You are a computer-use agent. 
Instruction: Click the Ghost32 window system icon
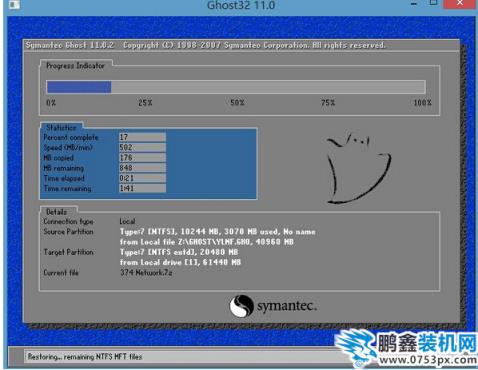[x=14, y=4]
